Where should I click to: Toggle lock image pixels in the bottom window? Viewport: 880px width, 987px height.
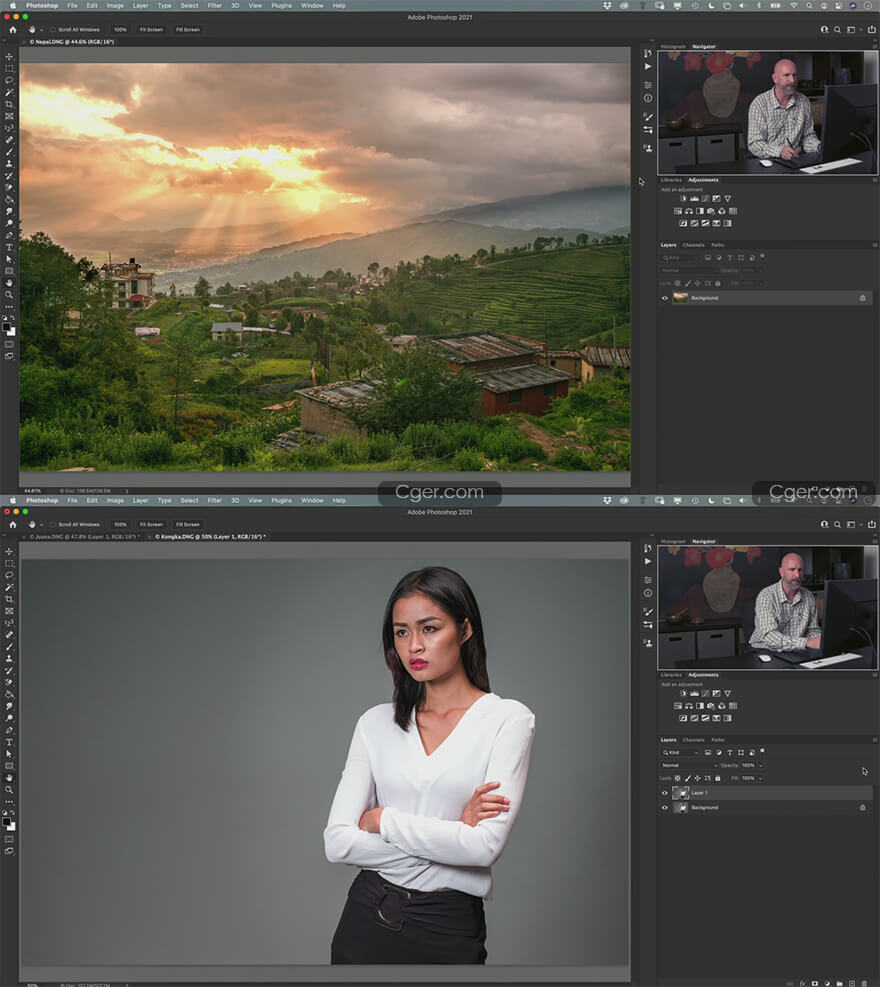[x=687, y=778]
